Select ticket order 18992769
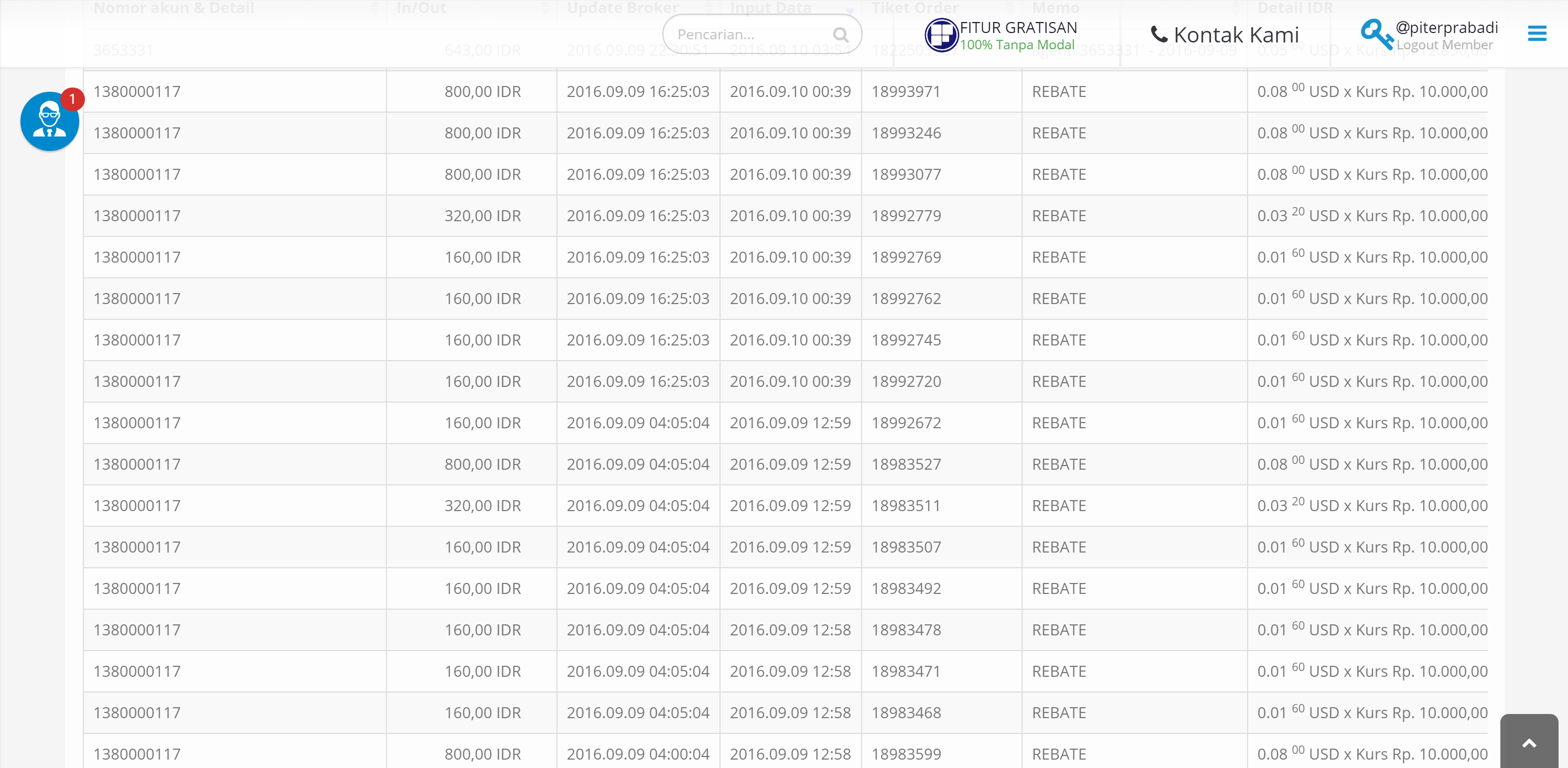 click(906, 257)
